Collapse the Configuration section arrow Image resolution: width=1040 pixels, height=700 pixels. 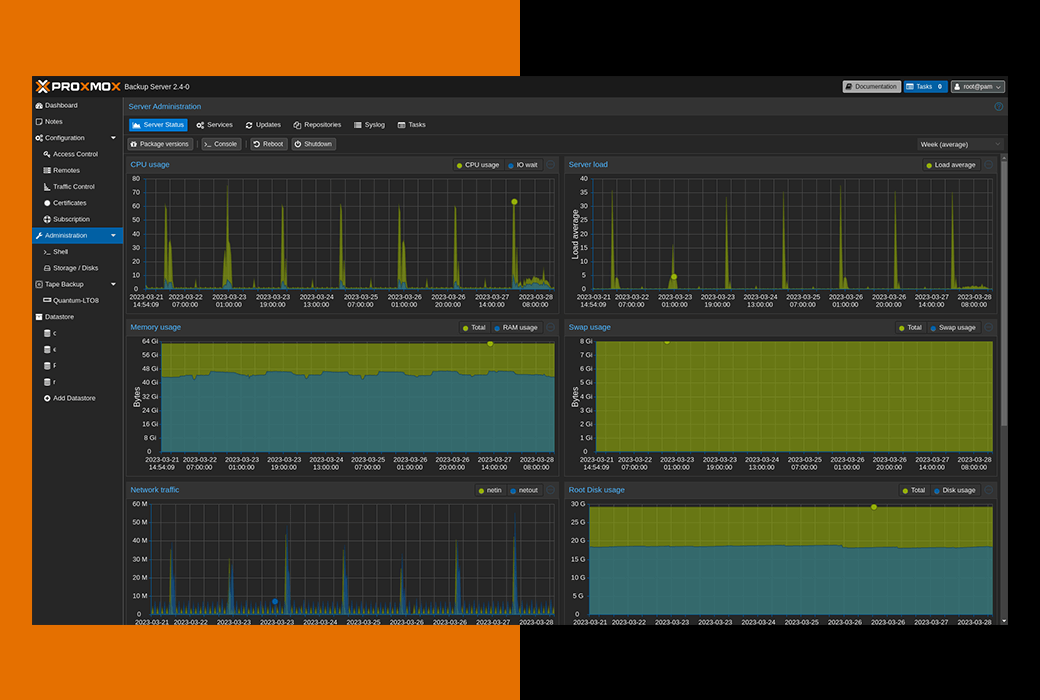pos(113,138)
